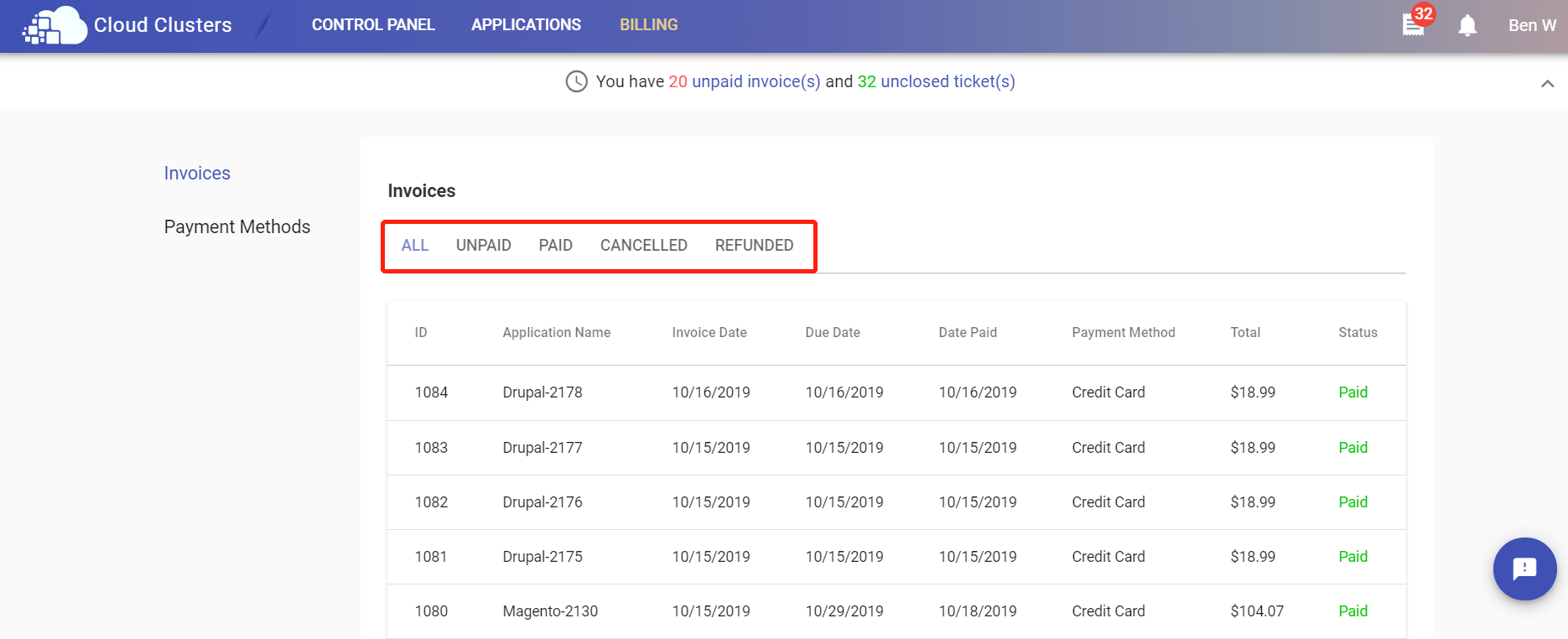Click application name Drupal-2175
The width and height of the screenshot is (1568, 639).
(543, 556)
